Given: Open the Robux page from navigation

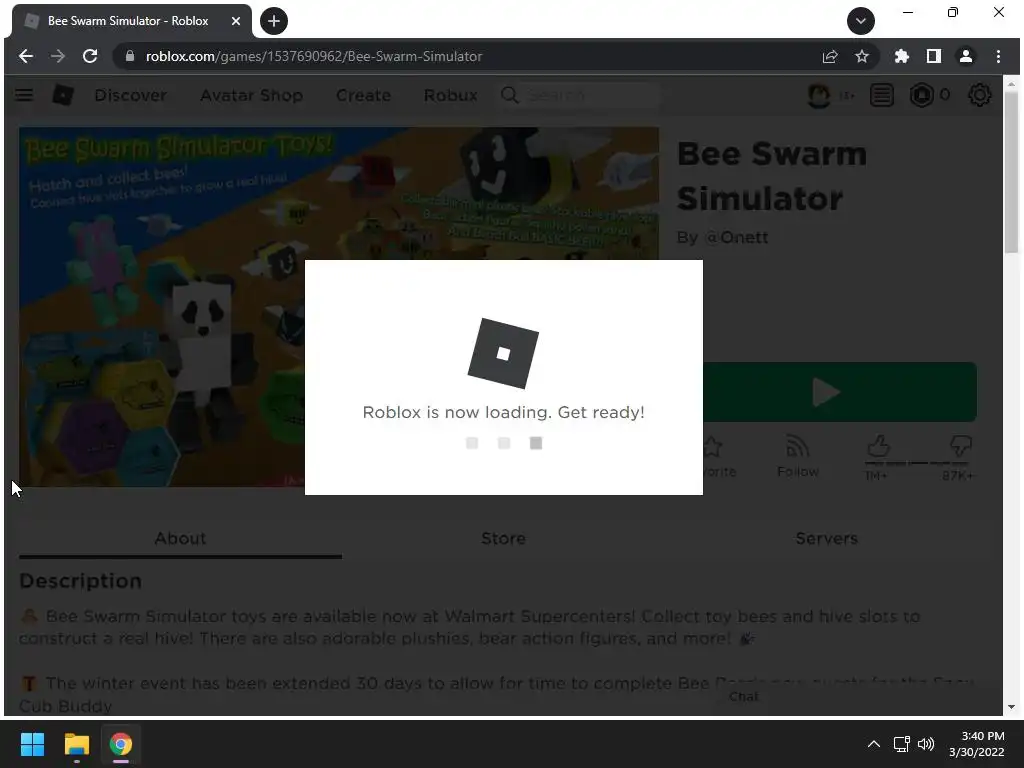Looking at the screenshot, I should (451, 95).
